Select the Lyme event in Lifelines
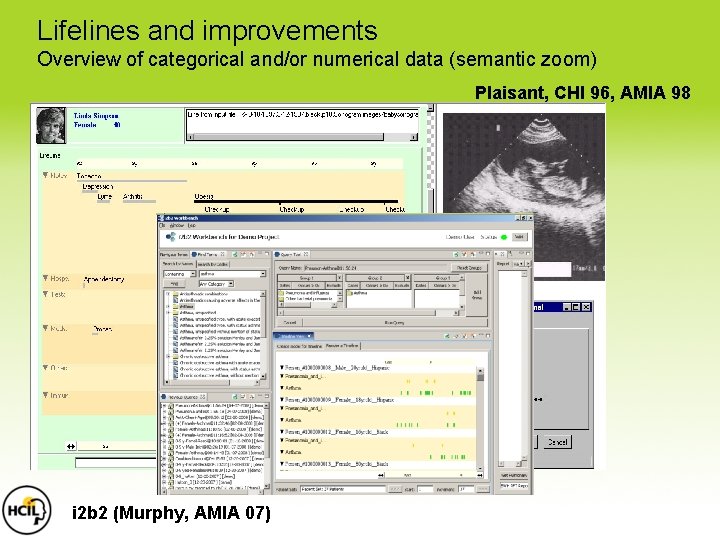 click(104, 197)
